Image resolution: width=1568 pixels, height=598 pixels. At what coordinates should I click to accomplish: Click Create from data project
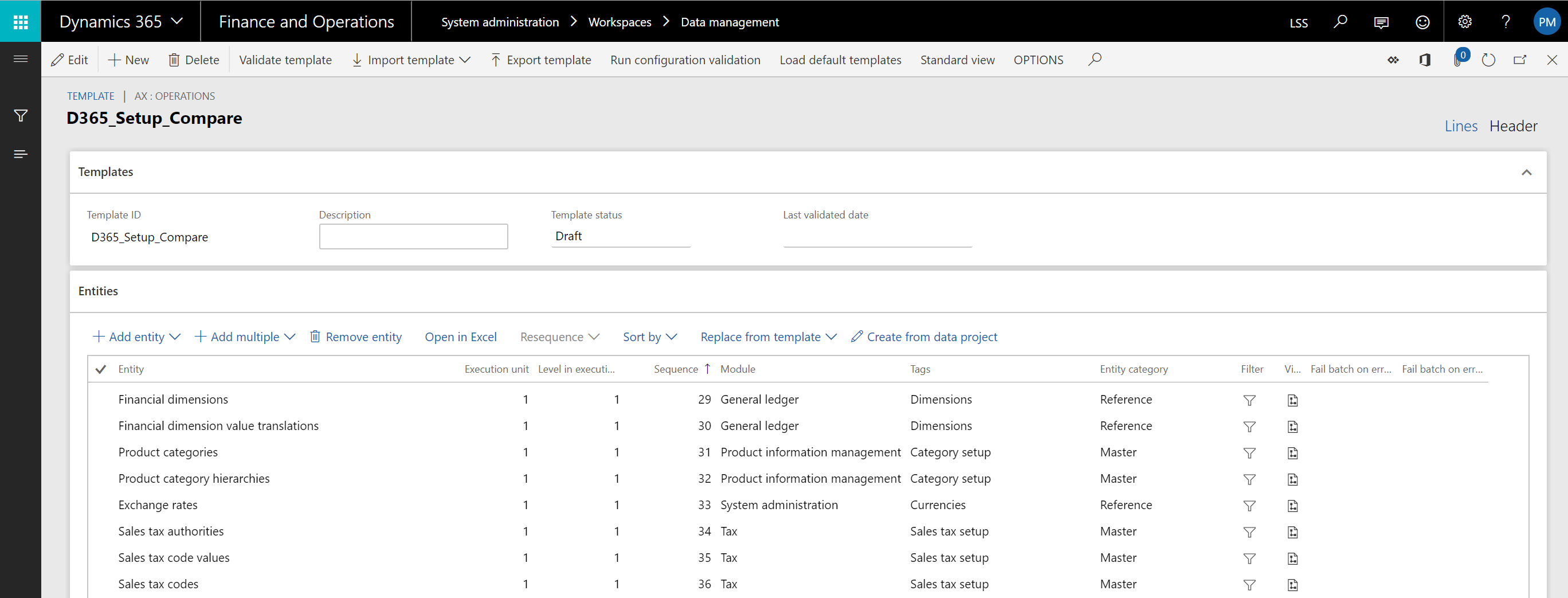(924, 337)
